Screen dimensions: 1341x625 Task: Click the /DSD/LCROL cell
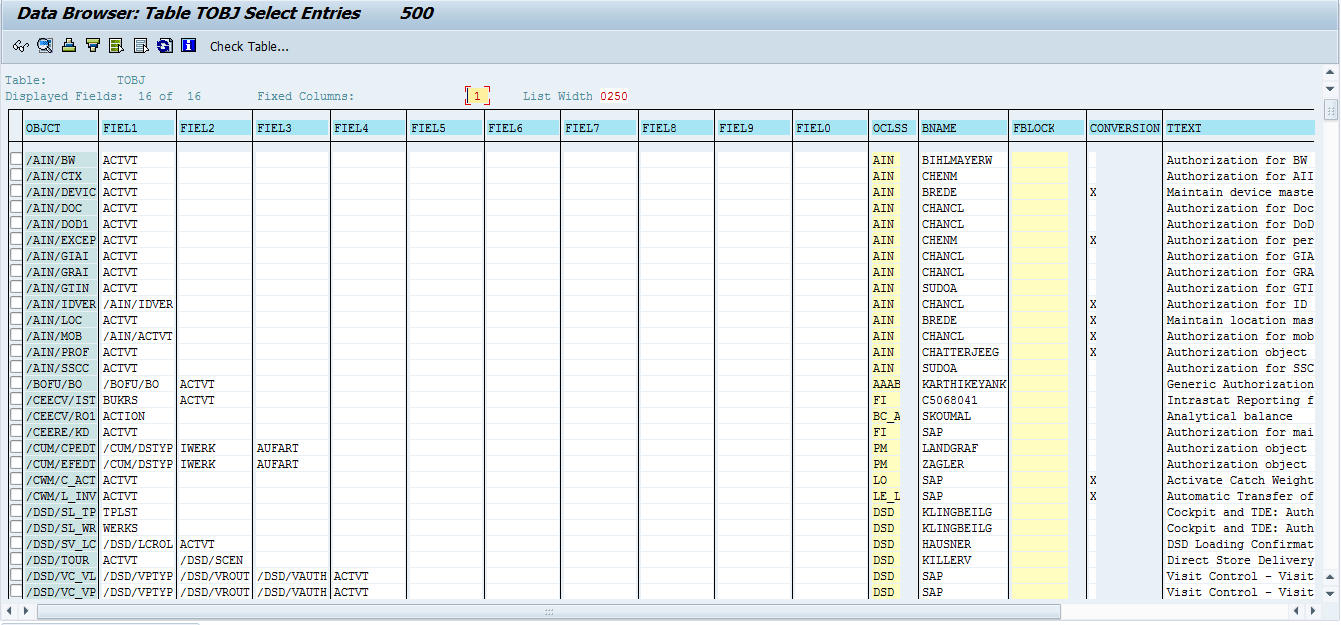(138, 544)
